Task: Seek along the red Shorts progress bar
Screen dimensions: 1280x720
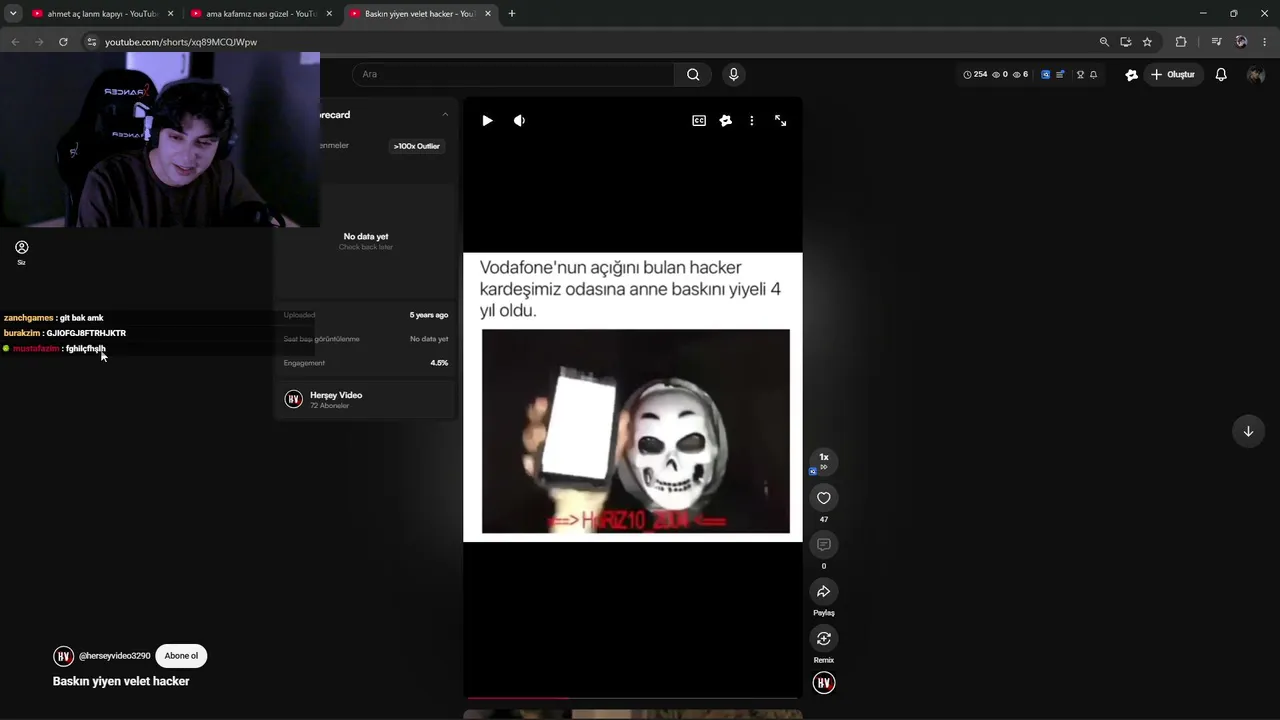Action: (x=633, y=697)
